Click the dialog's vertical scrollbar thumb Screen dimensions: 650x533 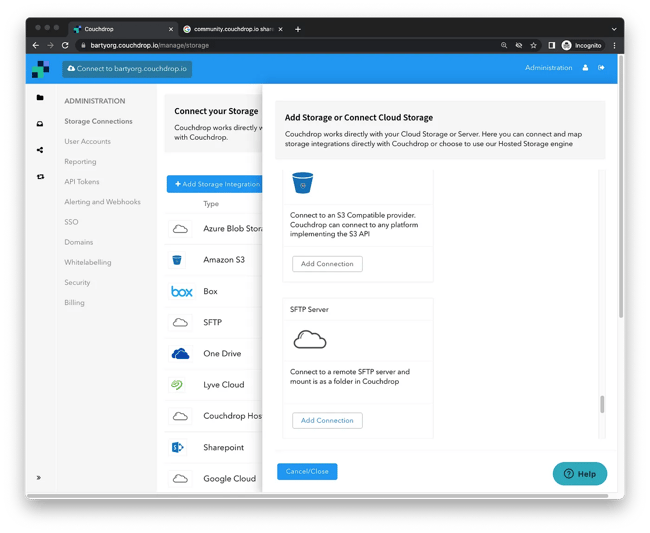(601, 404)
